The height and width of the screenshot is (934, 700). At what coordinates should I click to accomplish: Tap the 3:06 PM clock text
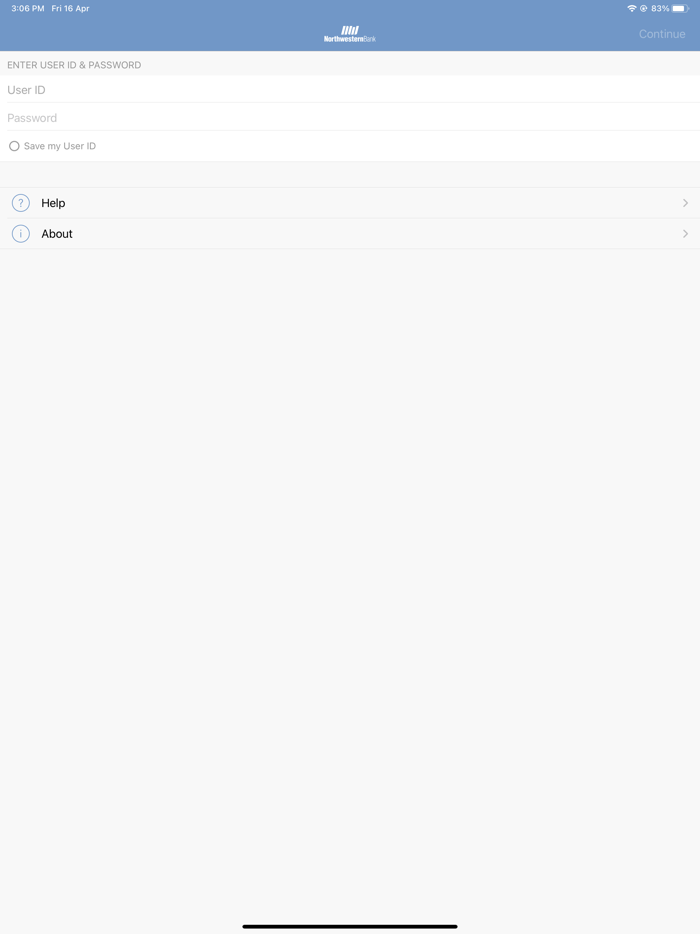pos(27,8)
